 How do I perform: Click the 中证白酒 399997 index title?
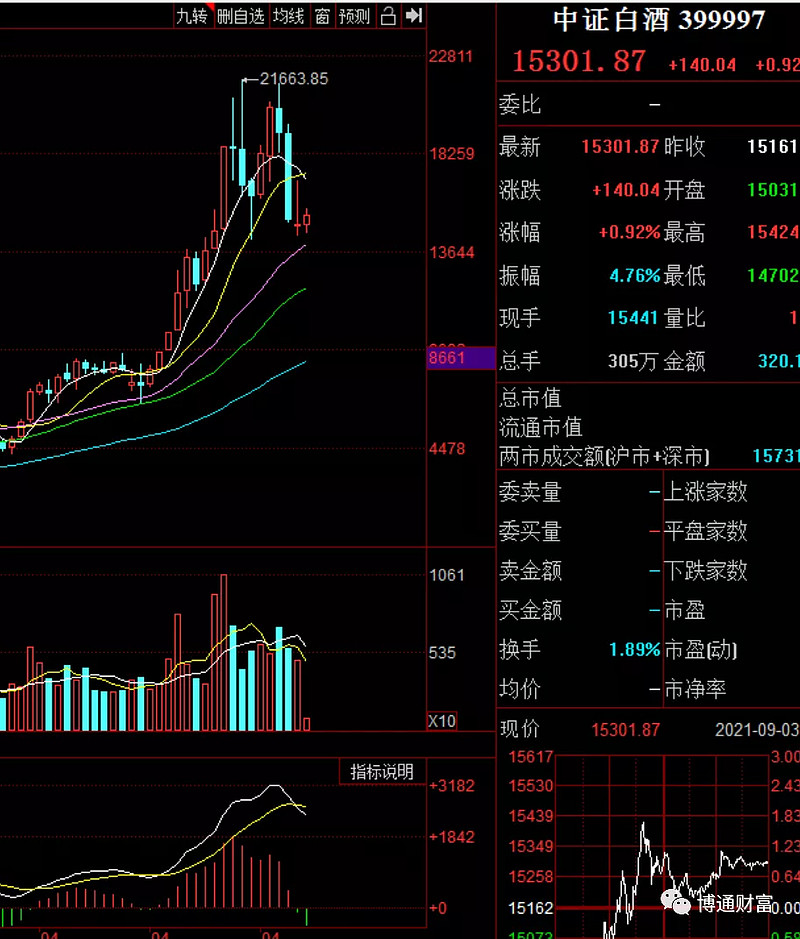point(655,20)
